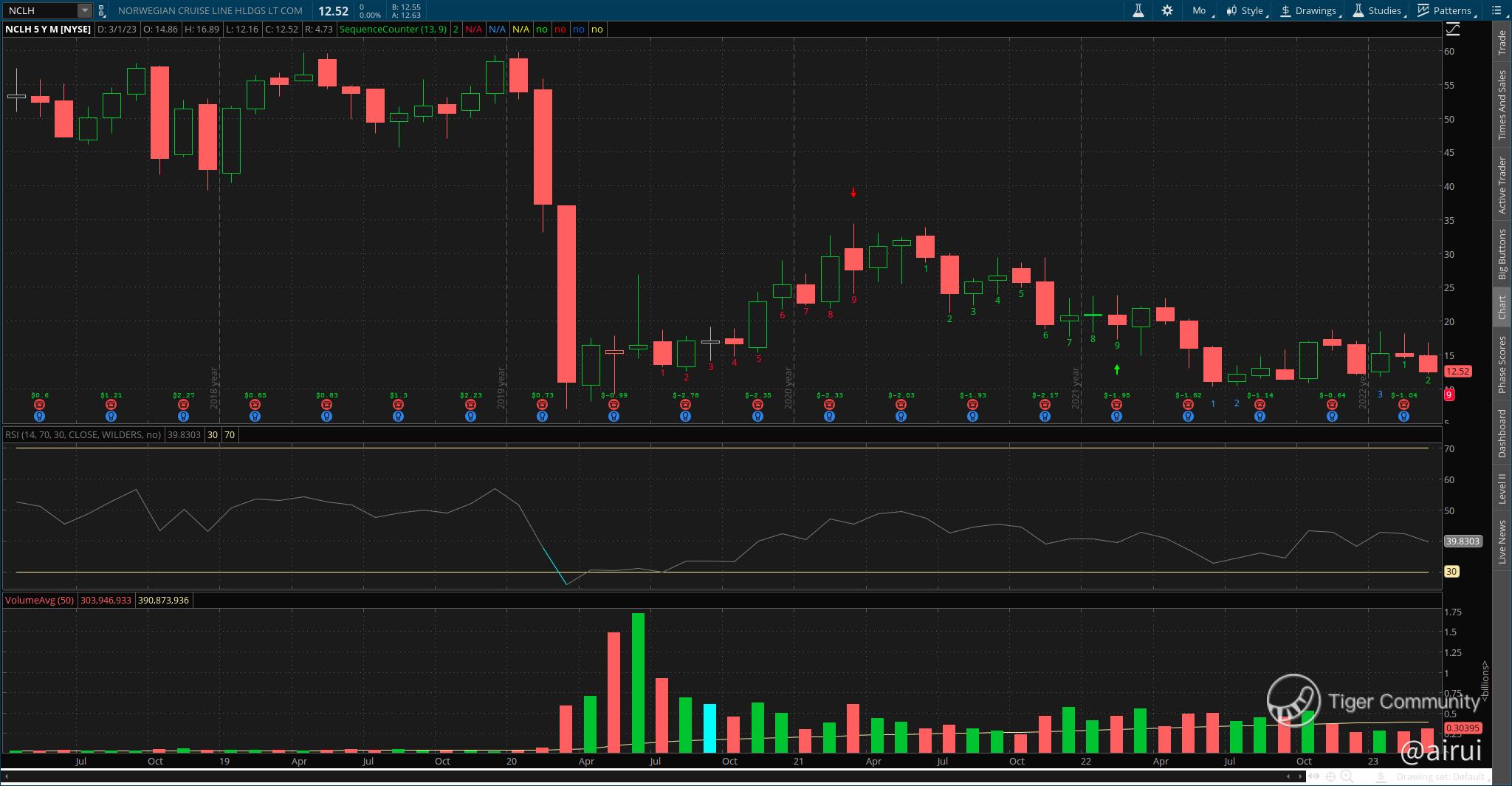The height and width of the screenshot is (786, 1512).
Task: Open the Phase Scores sidebar tab
Action: coord(1502,365)
